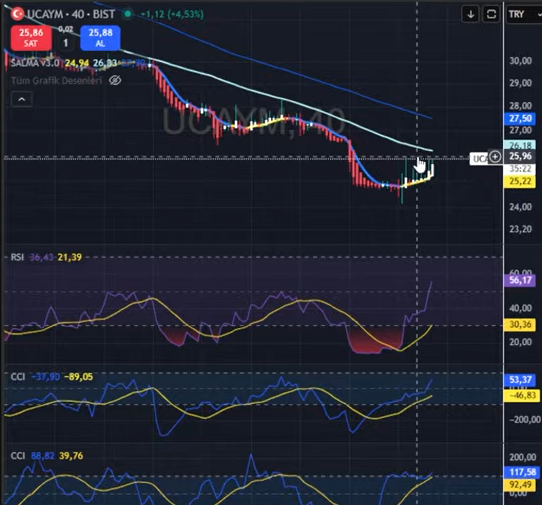542x505 pixels.
Task: Click the 35:22 countdown timer label
Action: click(x=520, y=169)
